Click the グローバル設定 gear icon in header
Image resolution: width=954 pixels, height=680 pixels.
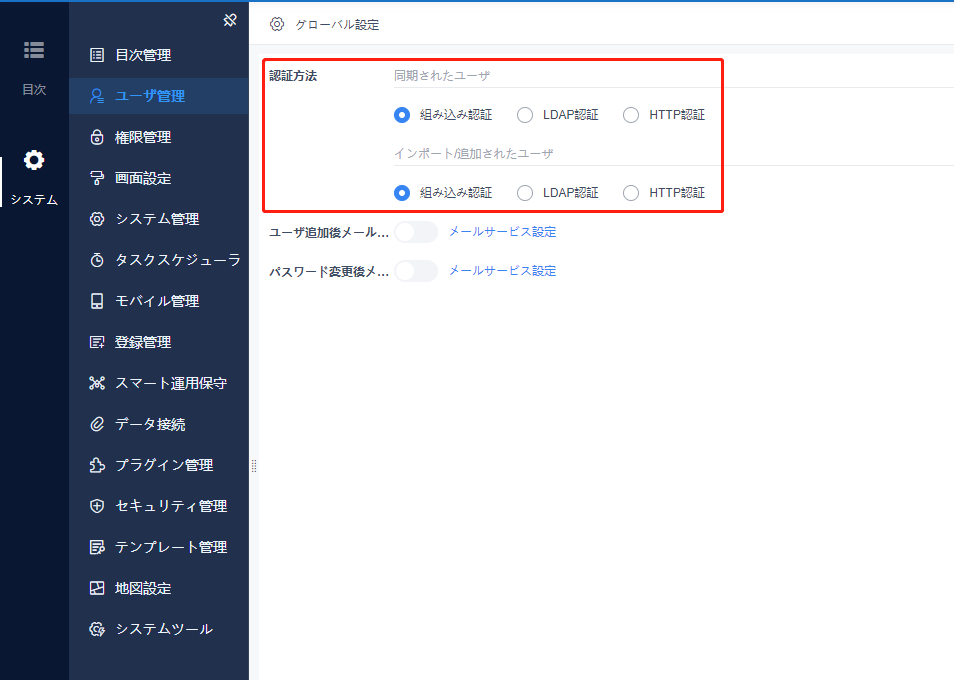277,24
